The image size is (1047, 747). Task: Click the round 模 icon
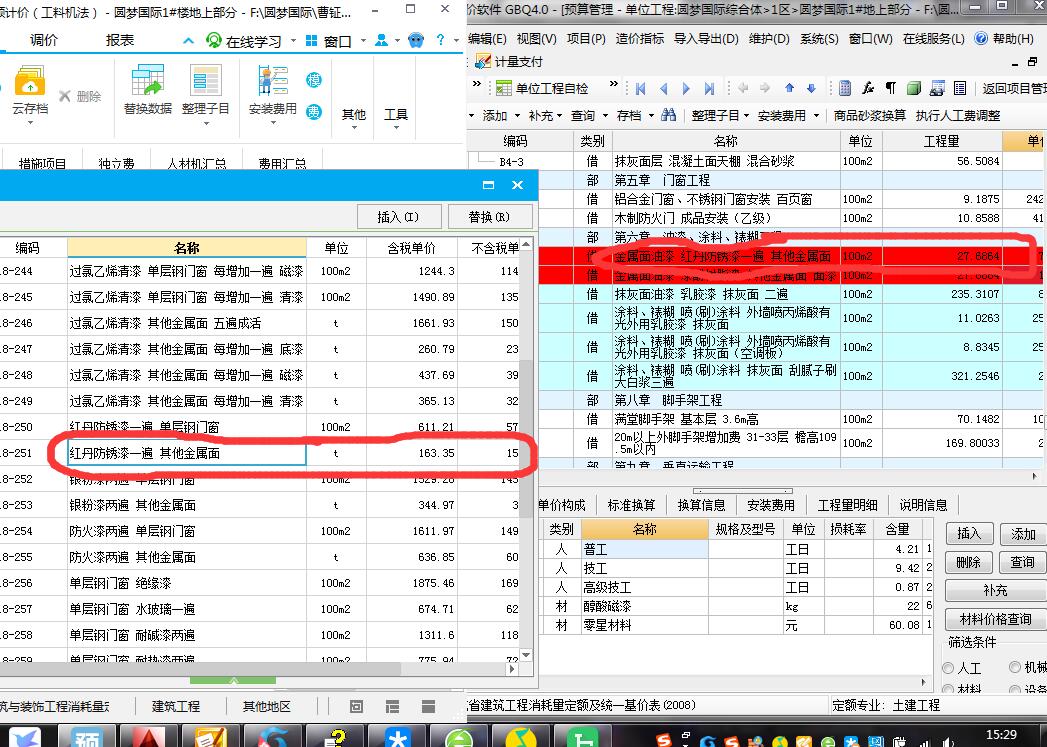point(314,80)
